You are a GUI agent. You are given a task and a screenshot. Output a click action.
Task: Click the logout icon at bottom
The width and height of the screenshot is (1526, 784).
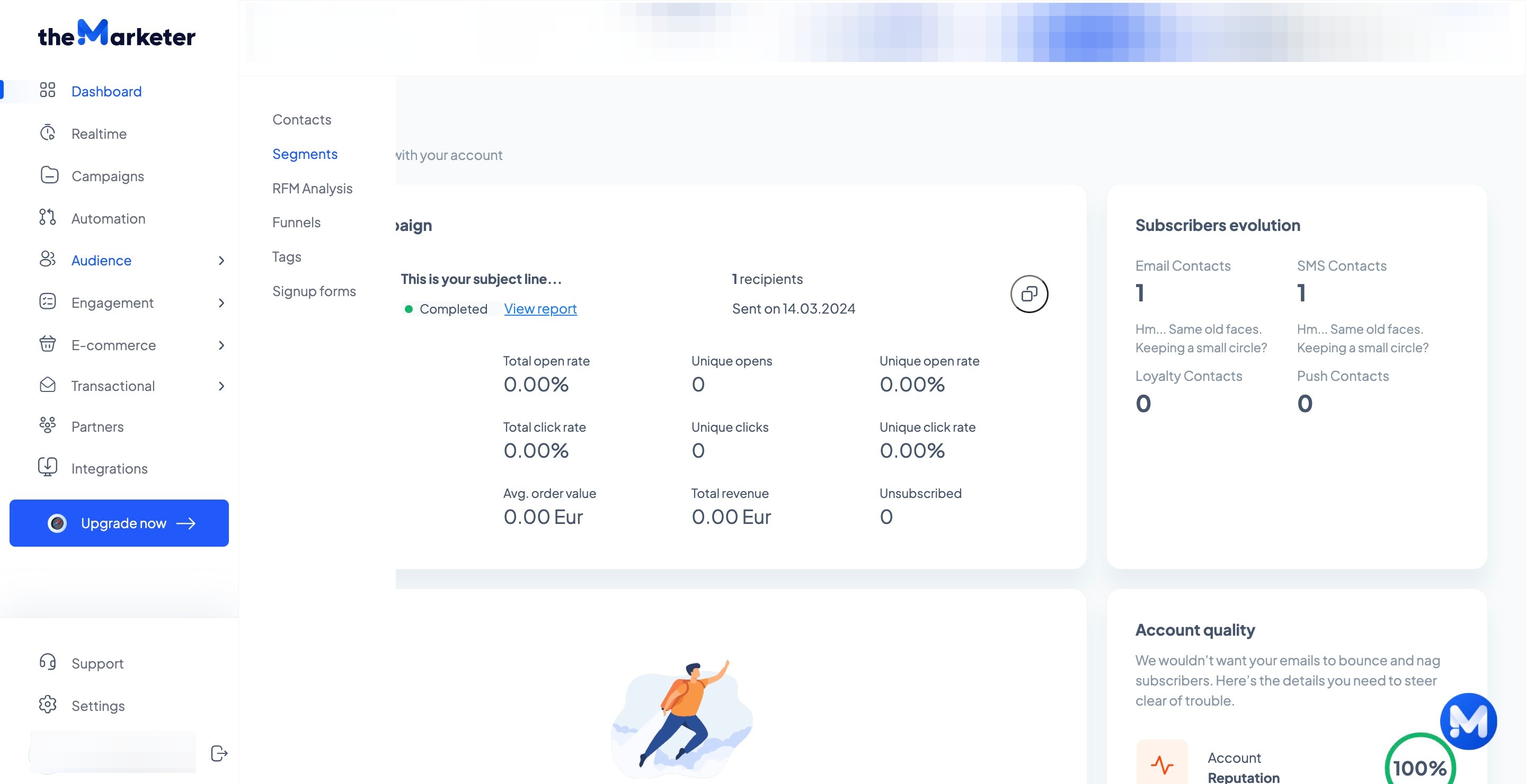[x=219, y=753]
